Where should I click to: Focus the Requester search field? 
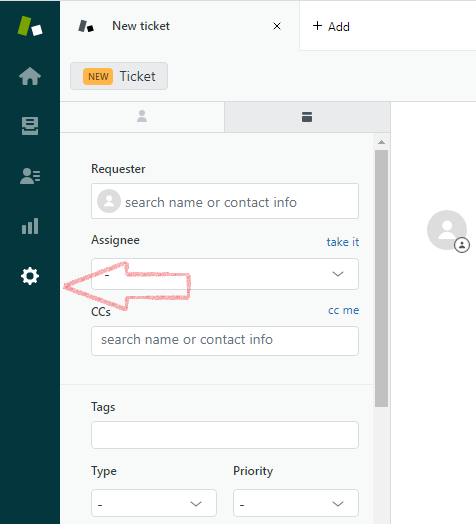pos(225,201)
